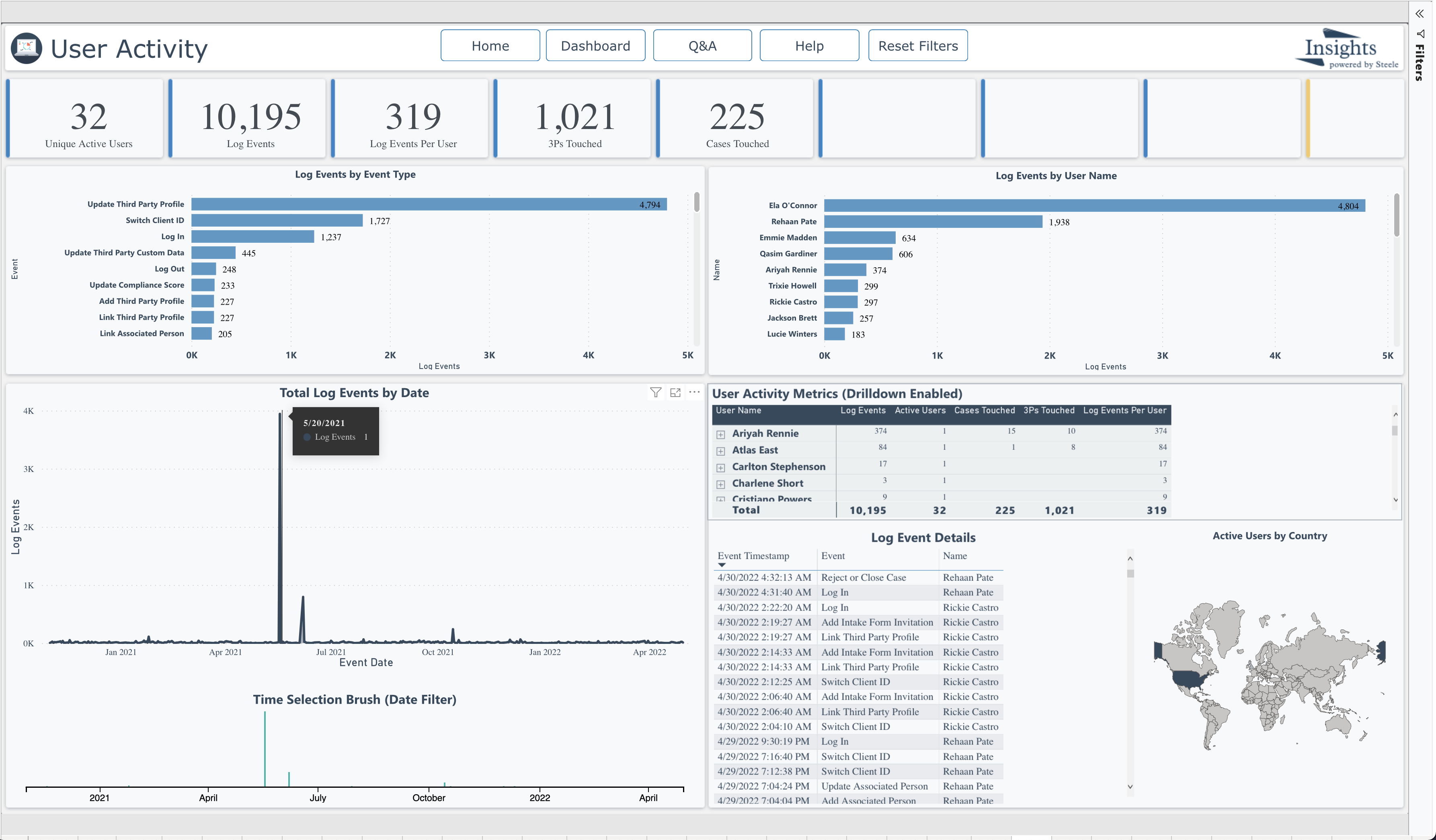Select the Ela O'Connor bar in the user chart
Viewport: 1436px width, 840px height.
pos(1093,206)
